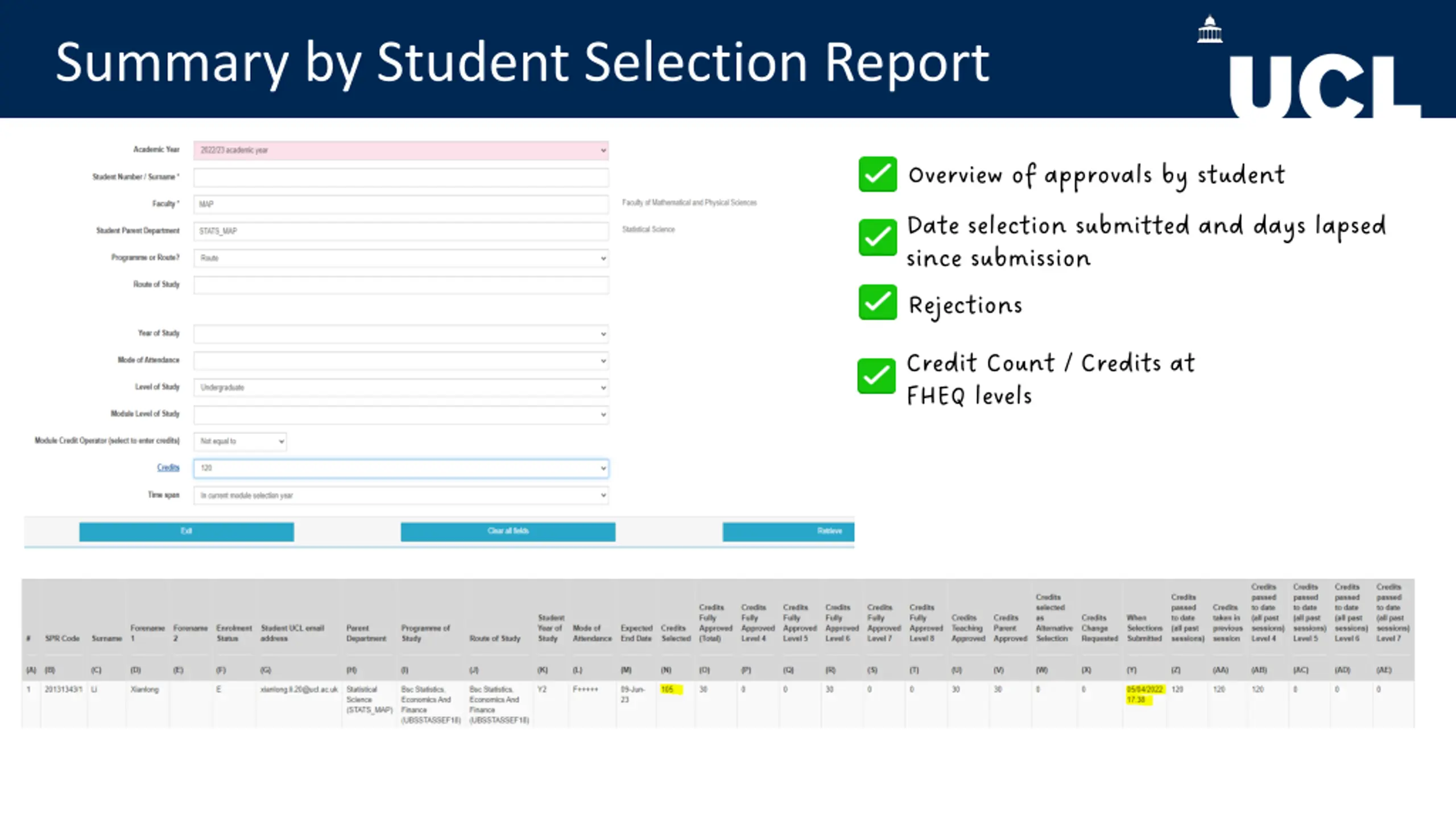
Task: Click the 'Enrolment Status' column header
Action: (234, 633)
